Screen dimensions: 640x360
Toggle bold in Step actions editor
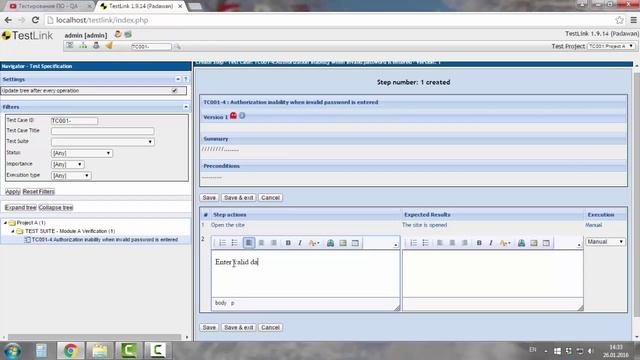point(288,243)
